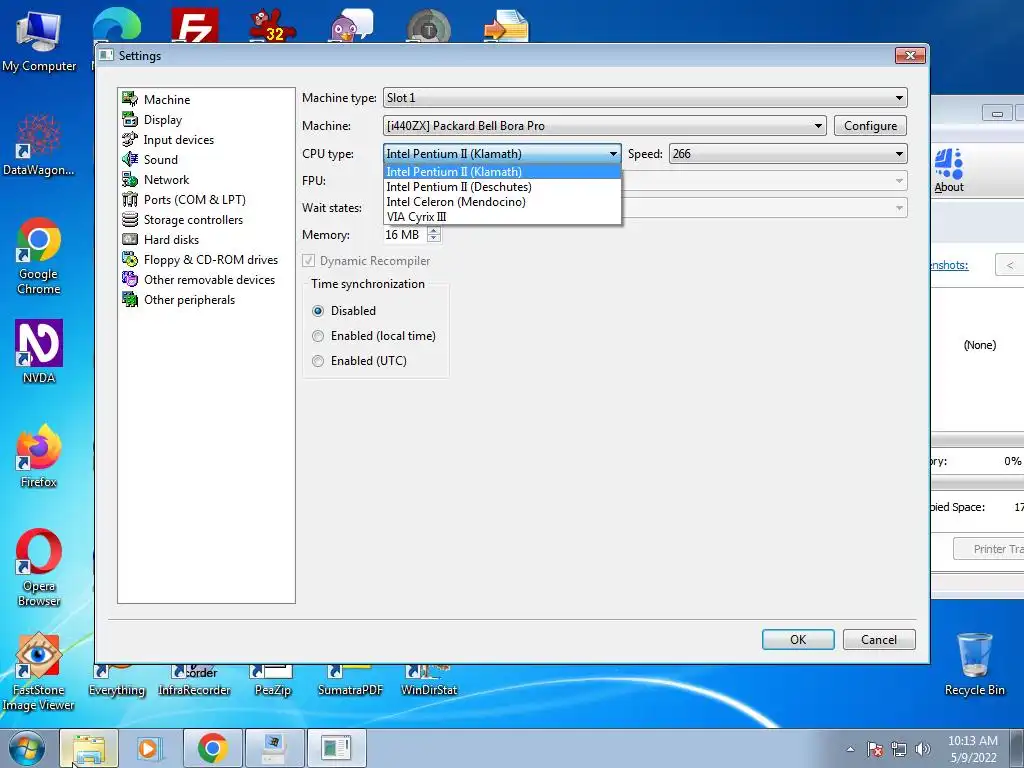Open Google Chrome desktop shortcut
Image resolution: width=1024 pixels, height=768 pixels.
39,256
